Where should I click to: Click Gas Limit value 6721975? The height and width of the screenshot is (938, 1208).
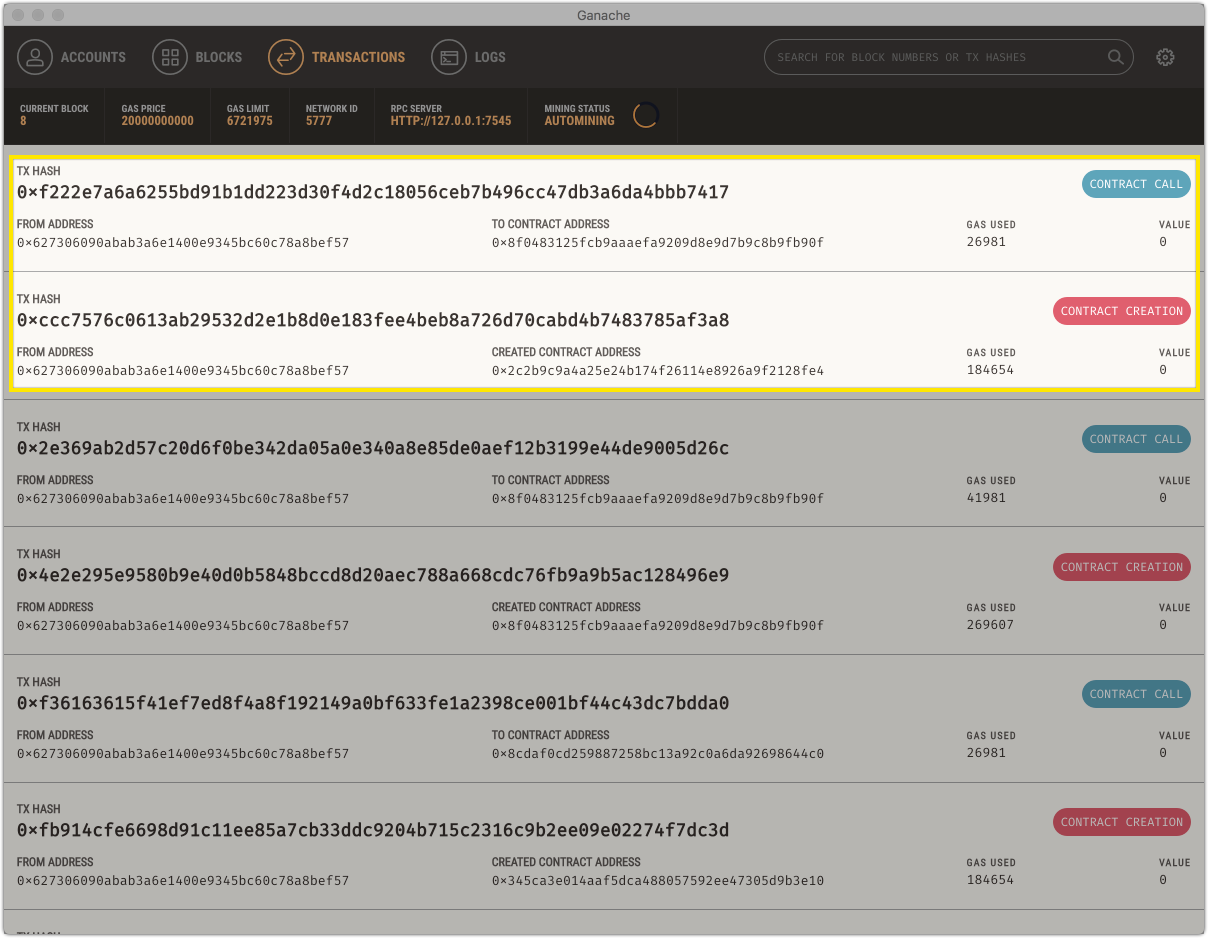(250, 121)
